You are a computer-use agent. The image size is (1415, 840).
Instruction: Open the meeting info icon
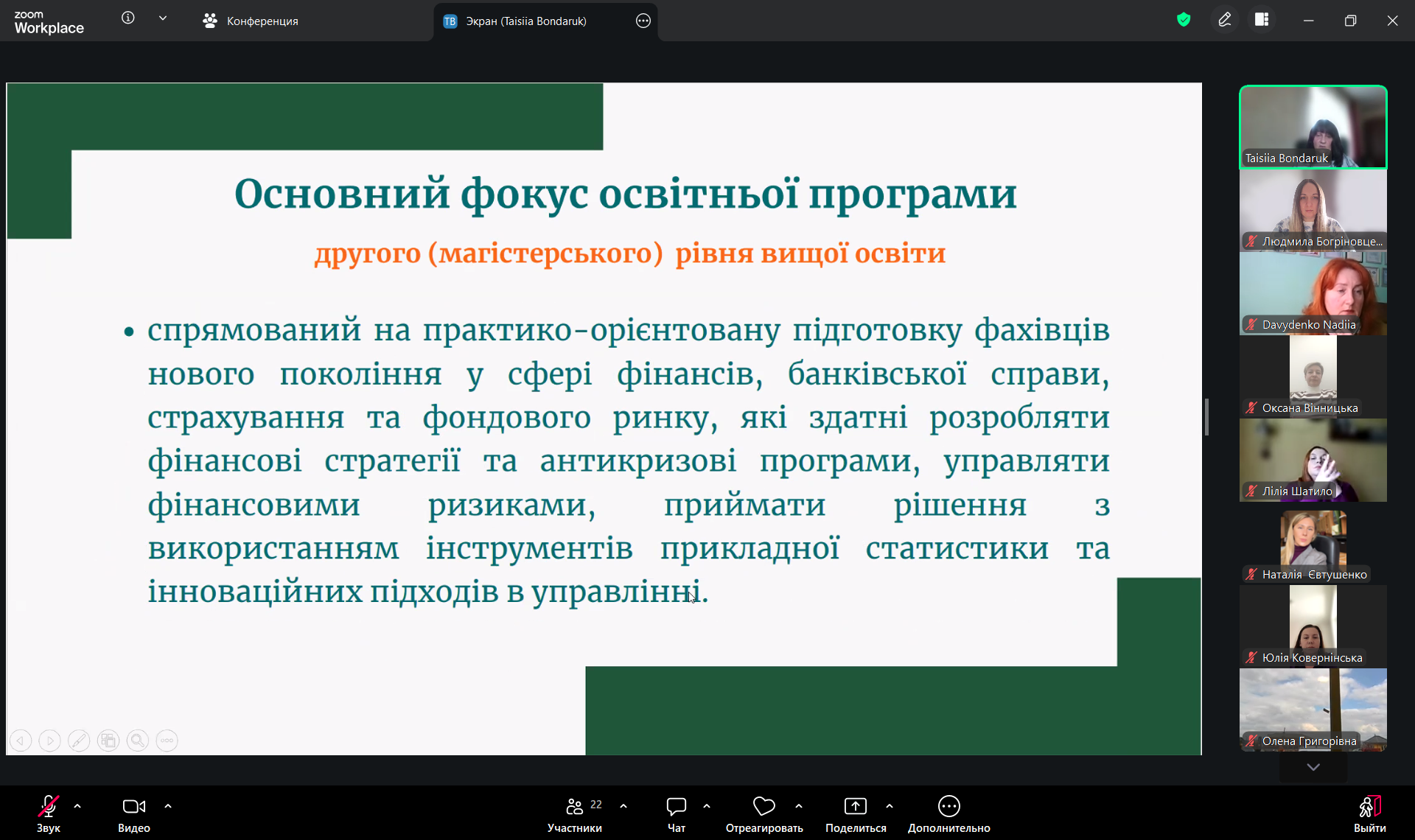tap(128, 18)
